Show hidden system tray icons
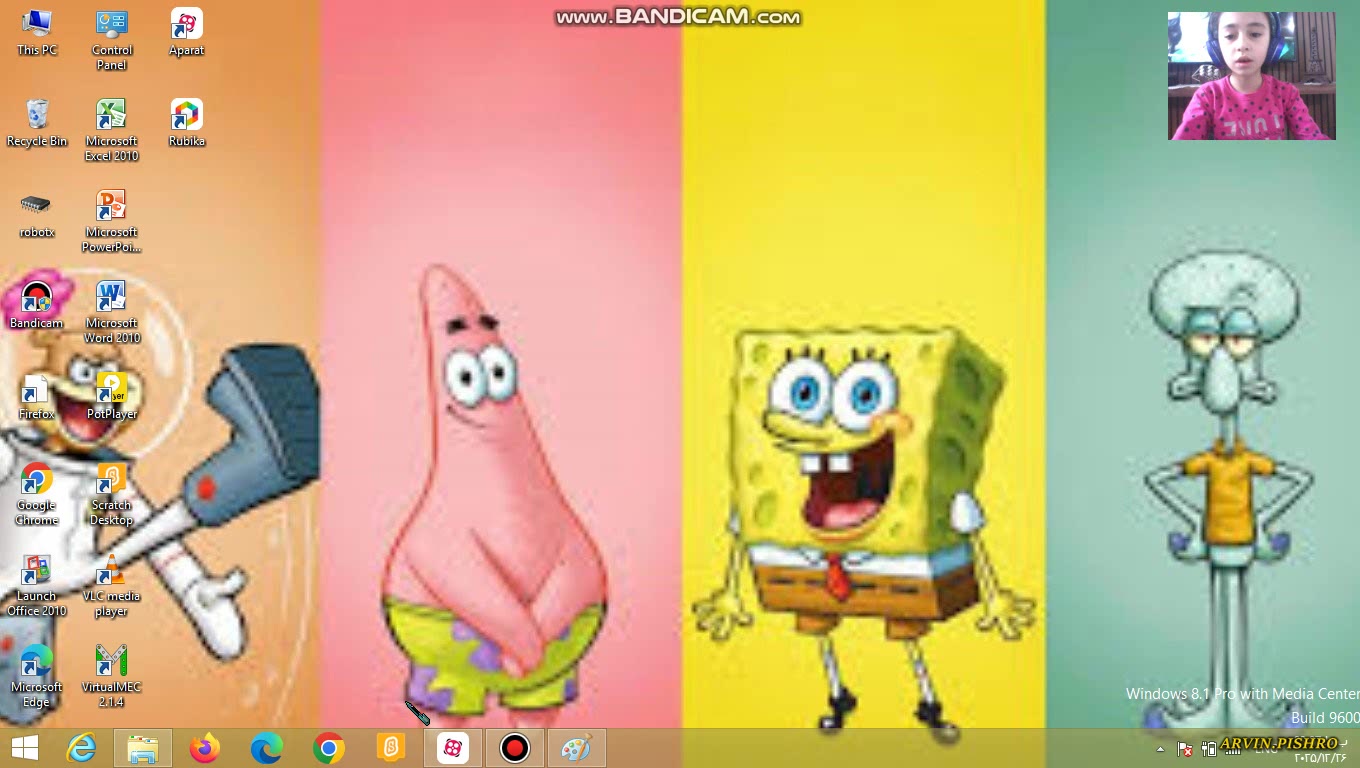The height and width of the screenshot is (768, 1360). 1160,749
